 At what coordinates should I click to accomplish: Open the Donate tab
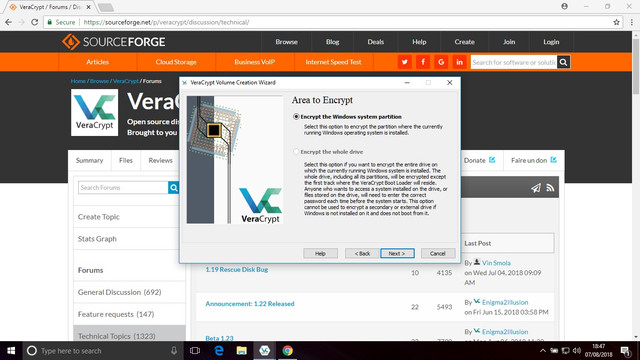pyautogui.click(x=480, y=160)
